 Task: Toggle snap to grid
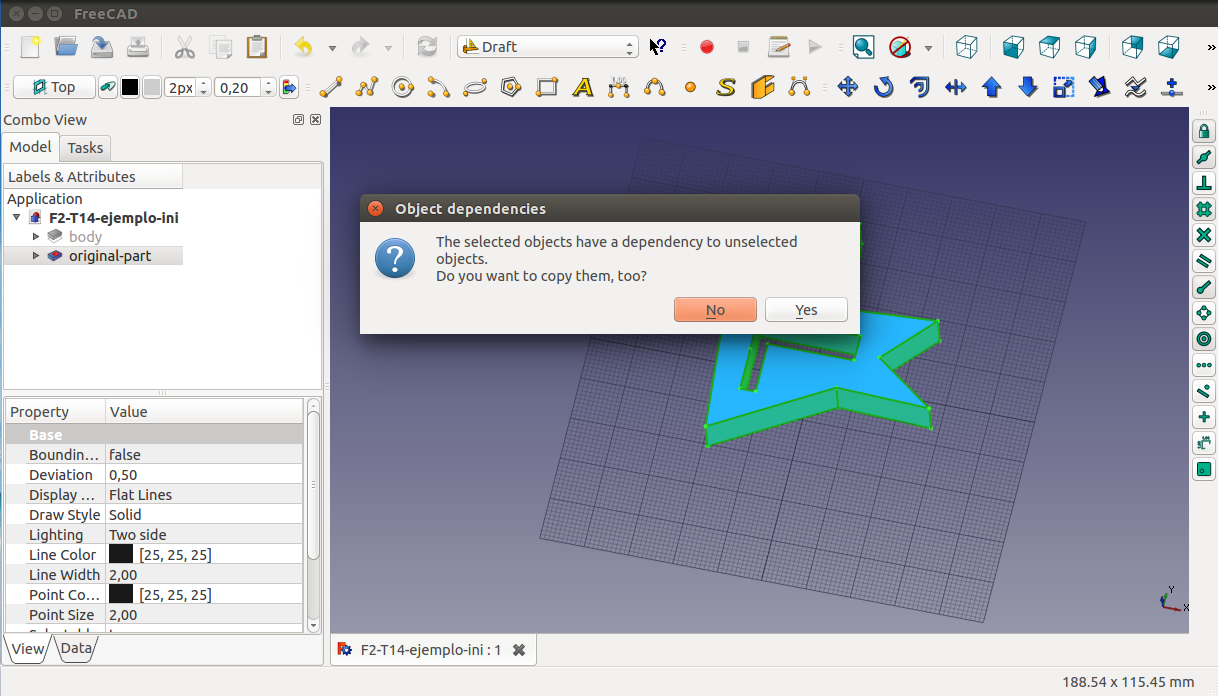point(1204,209)
